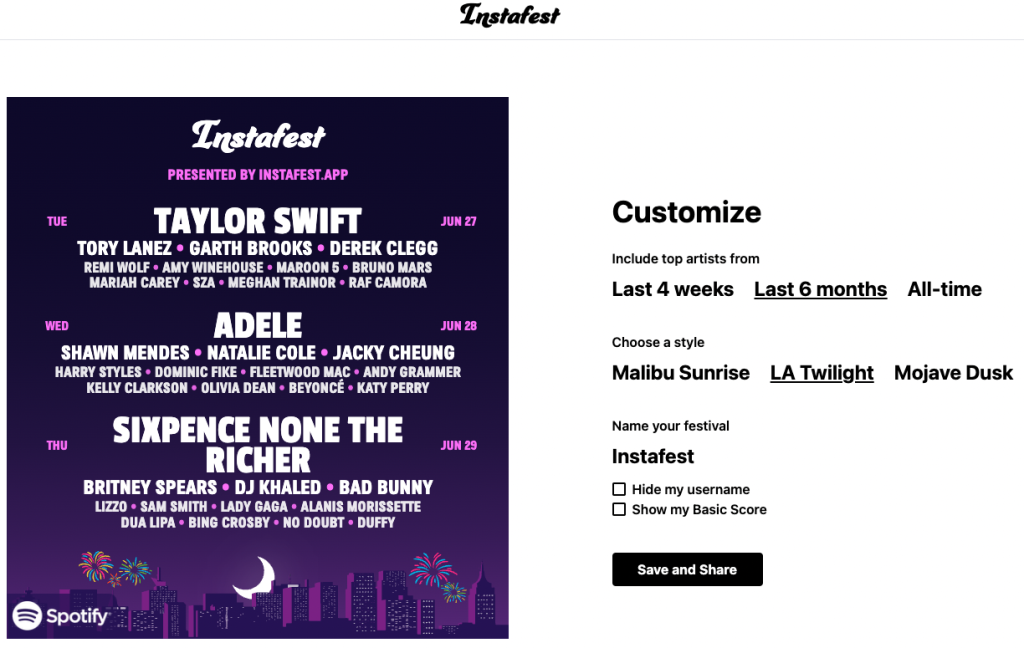Click the Britney Spears artist name
This screenshot has width=1024, height=648.
(x=150, y=488)
